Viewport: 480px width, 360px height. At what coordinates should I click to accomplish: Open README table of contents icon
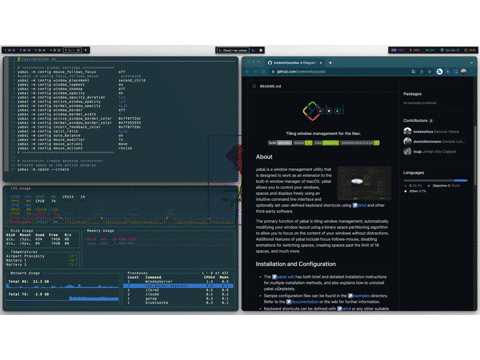pyautogui.click(x=254, y=86)
